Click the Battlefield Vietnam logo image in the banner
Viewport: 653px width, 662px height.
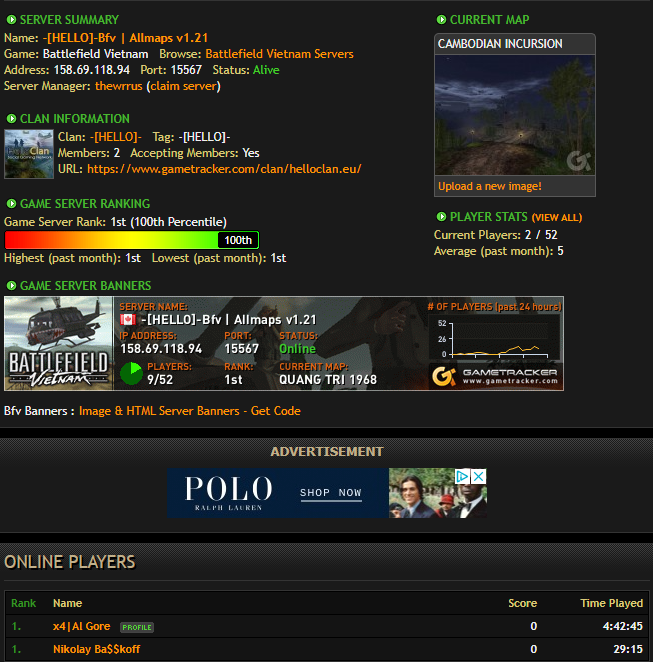[x=58, y=343]
